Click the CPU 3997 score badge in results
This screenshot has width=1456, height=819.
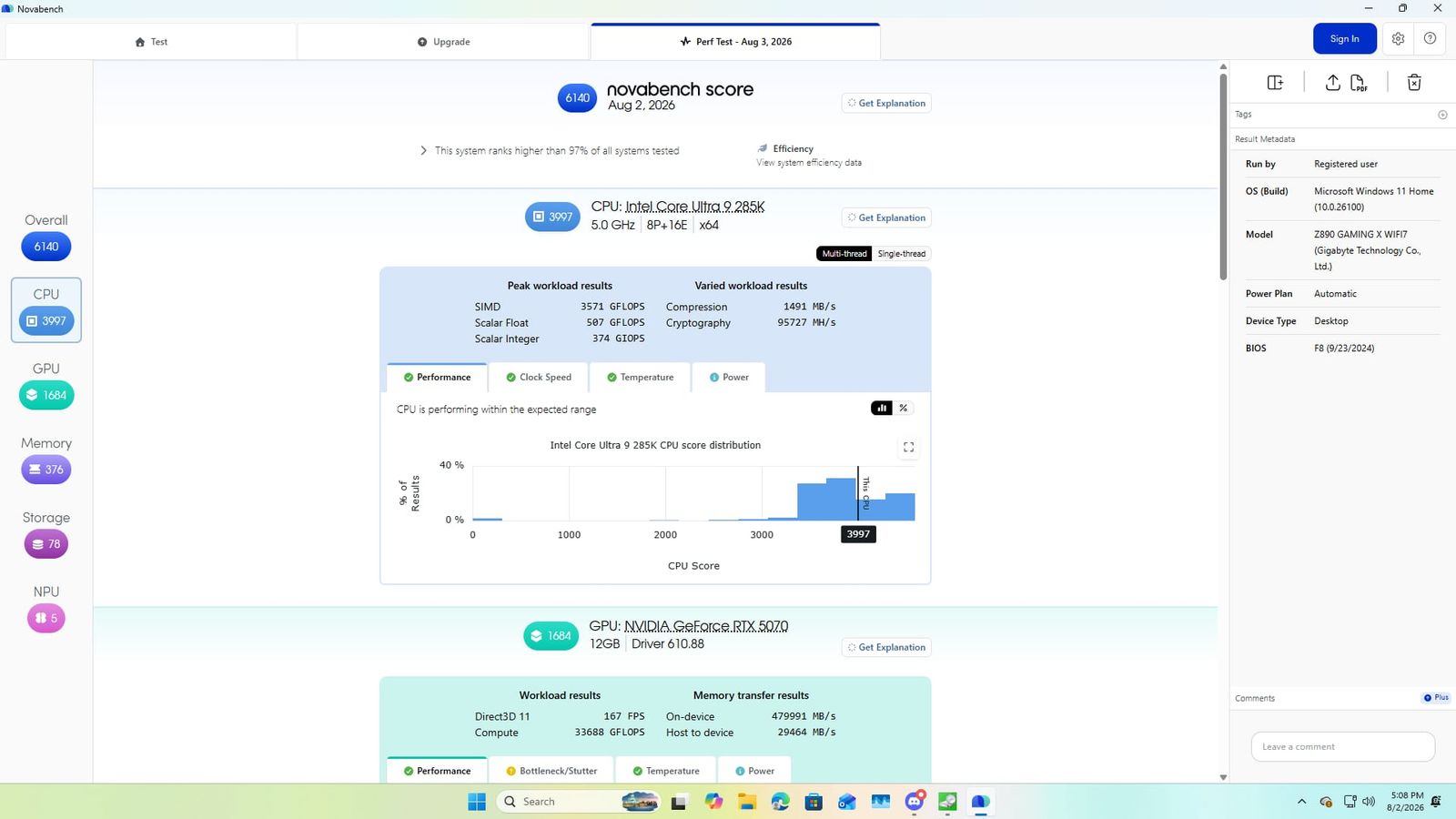552,217
